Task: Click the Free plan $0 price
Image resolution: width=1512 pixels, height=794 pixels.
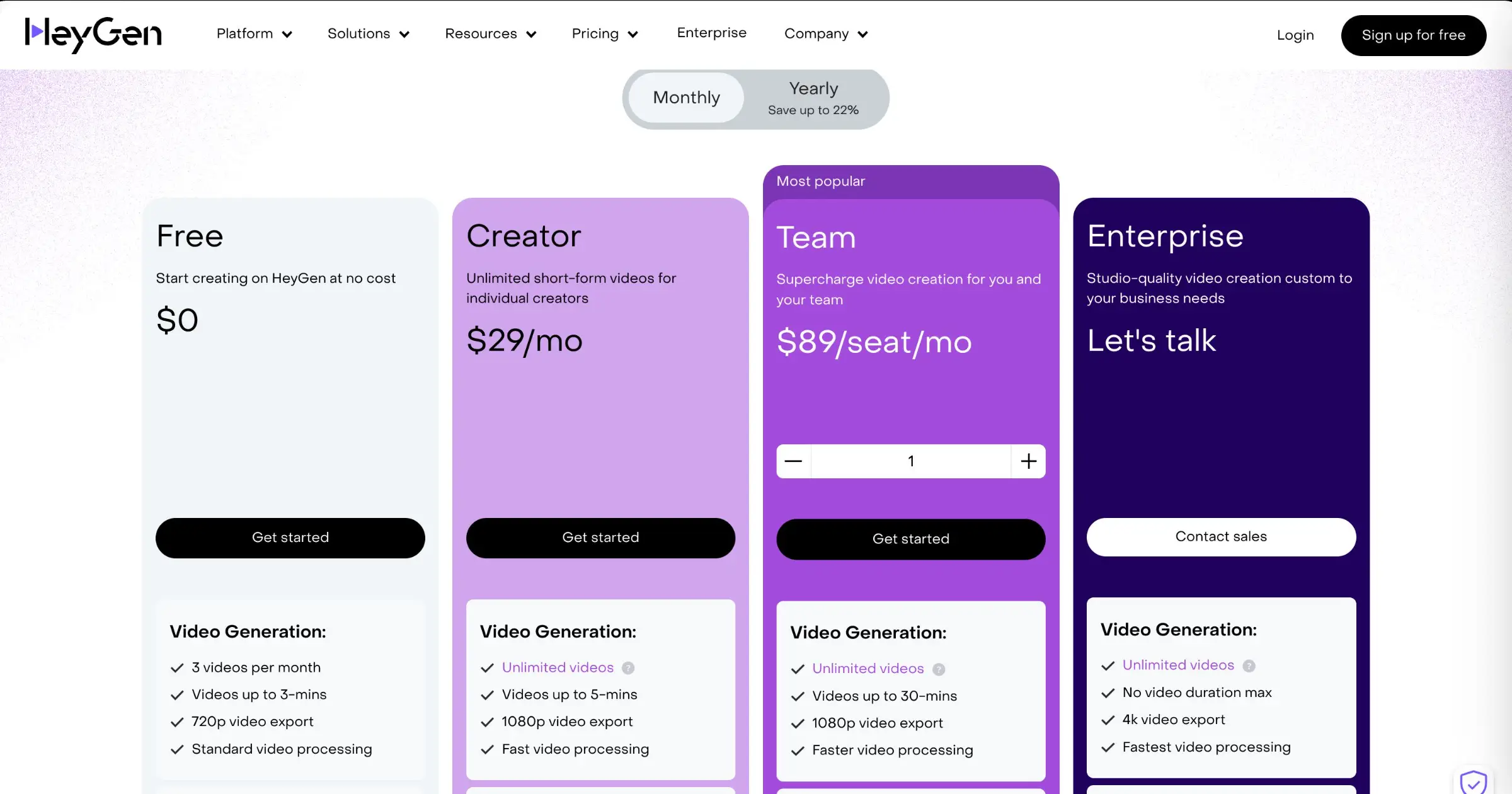Action: [x=177, y=320]
